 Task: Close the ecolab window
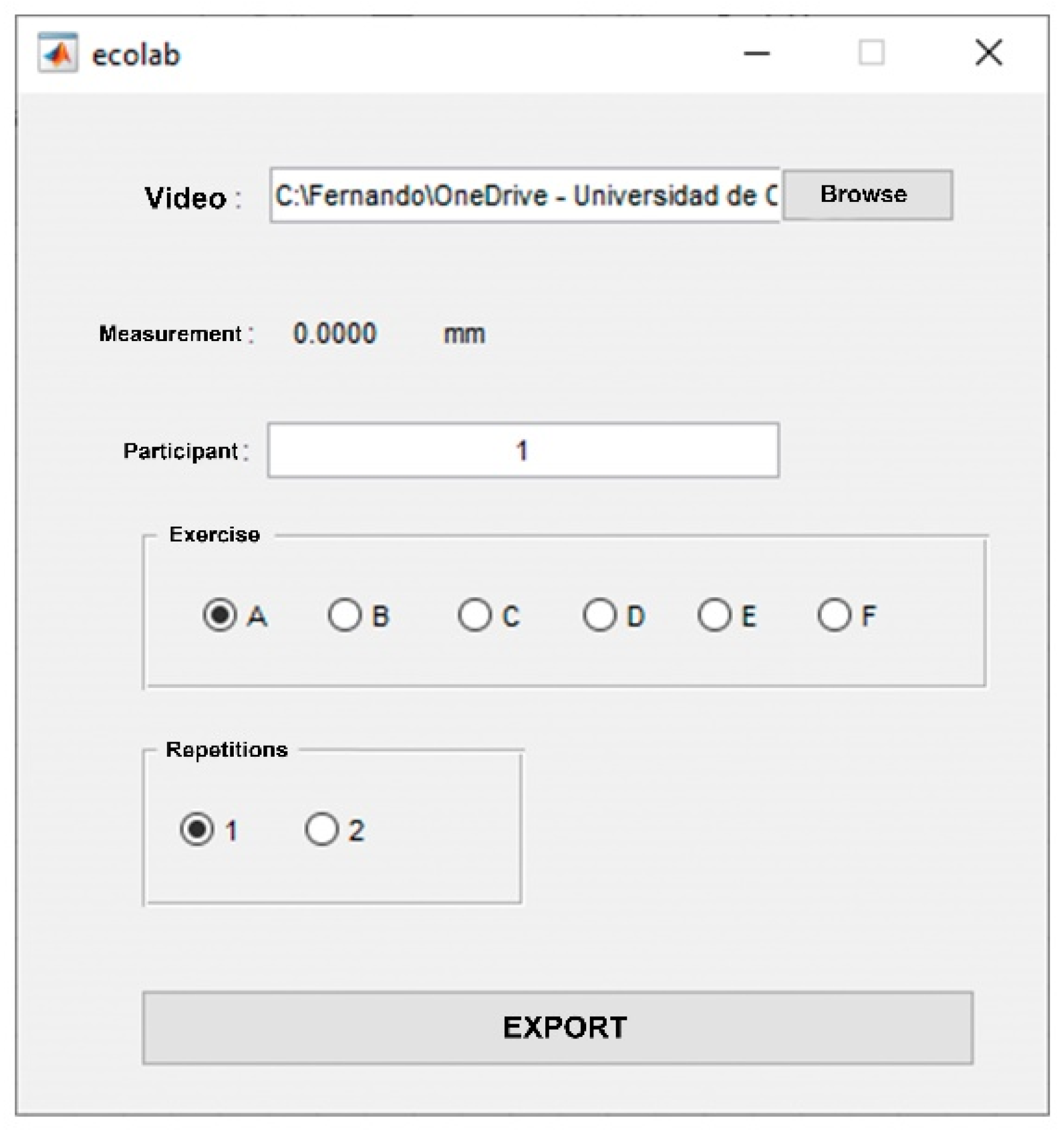tap(988, 53)
